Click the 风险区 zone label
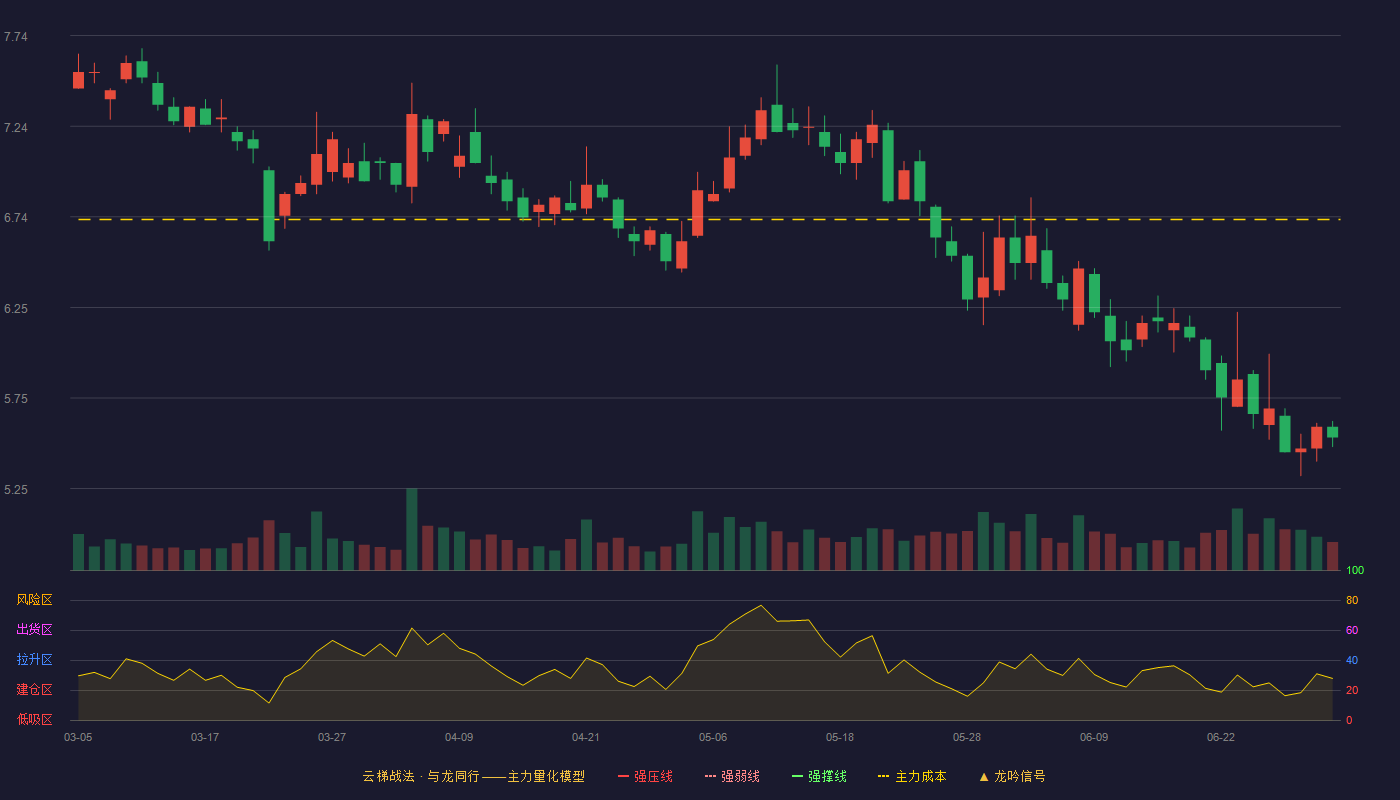Image resolution: width=1400 pixels, height=800 pixels. pyautogui.click(x=34, y=600)
